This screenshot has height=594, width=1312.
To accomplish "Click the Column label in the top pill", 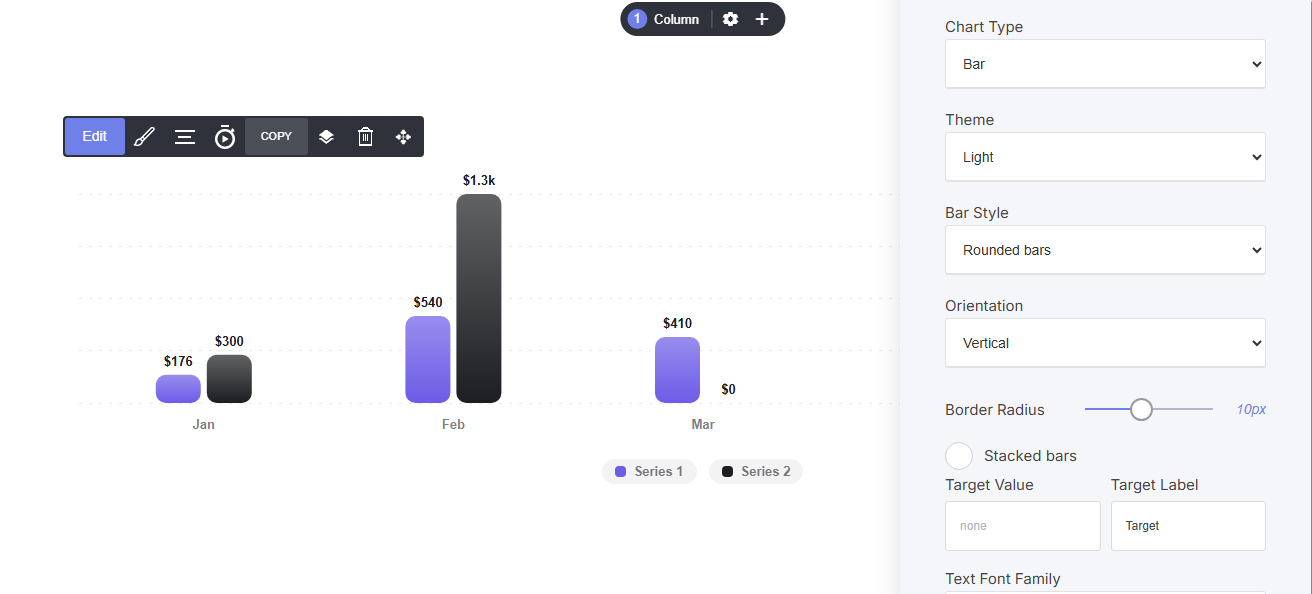I will (x=676, y=19).
